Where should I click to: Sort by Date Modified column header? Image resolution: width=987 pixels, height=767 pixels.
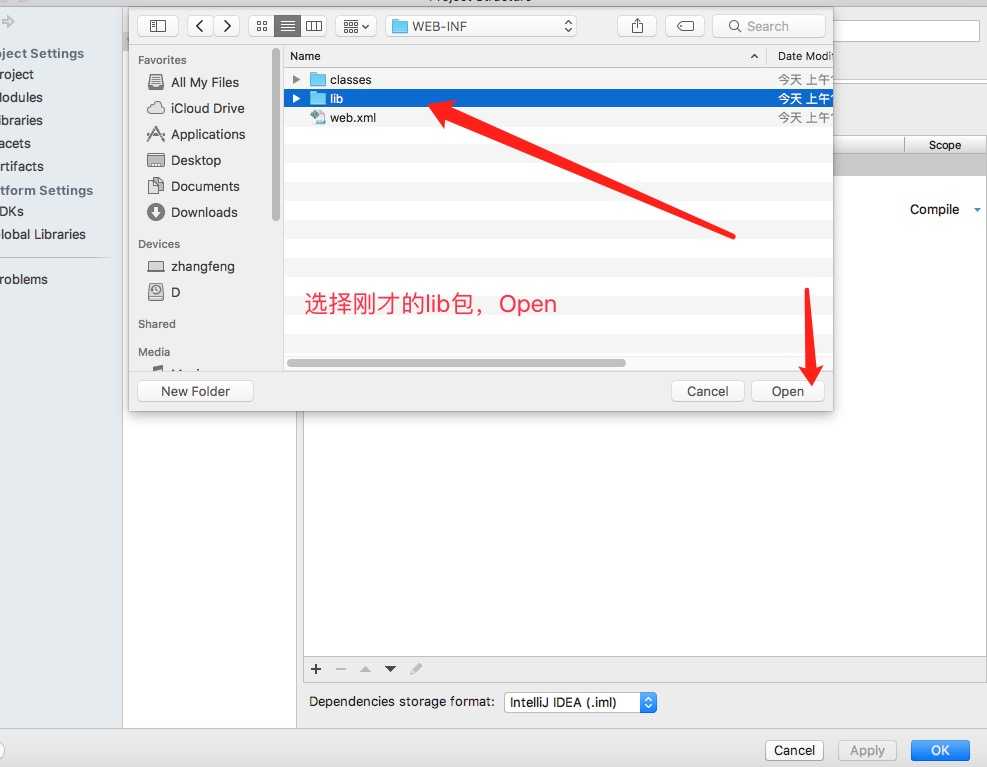801,56
